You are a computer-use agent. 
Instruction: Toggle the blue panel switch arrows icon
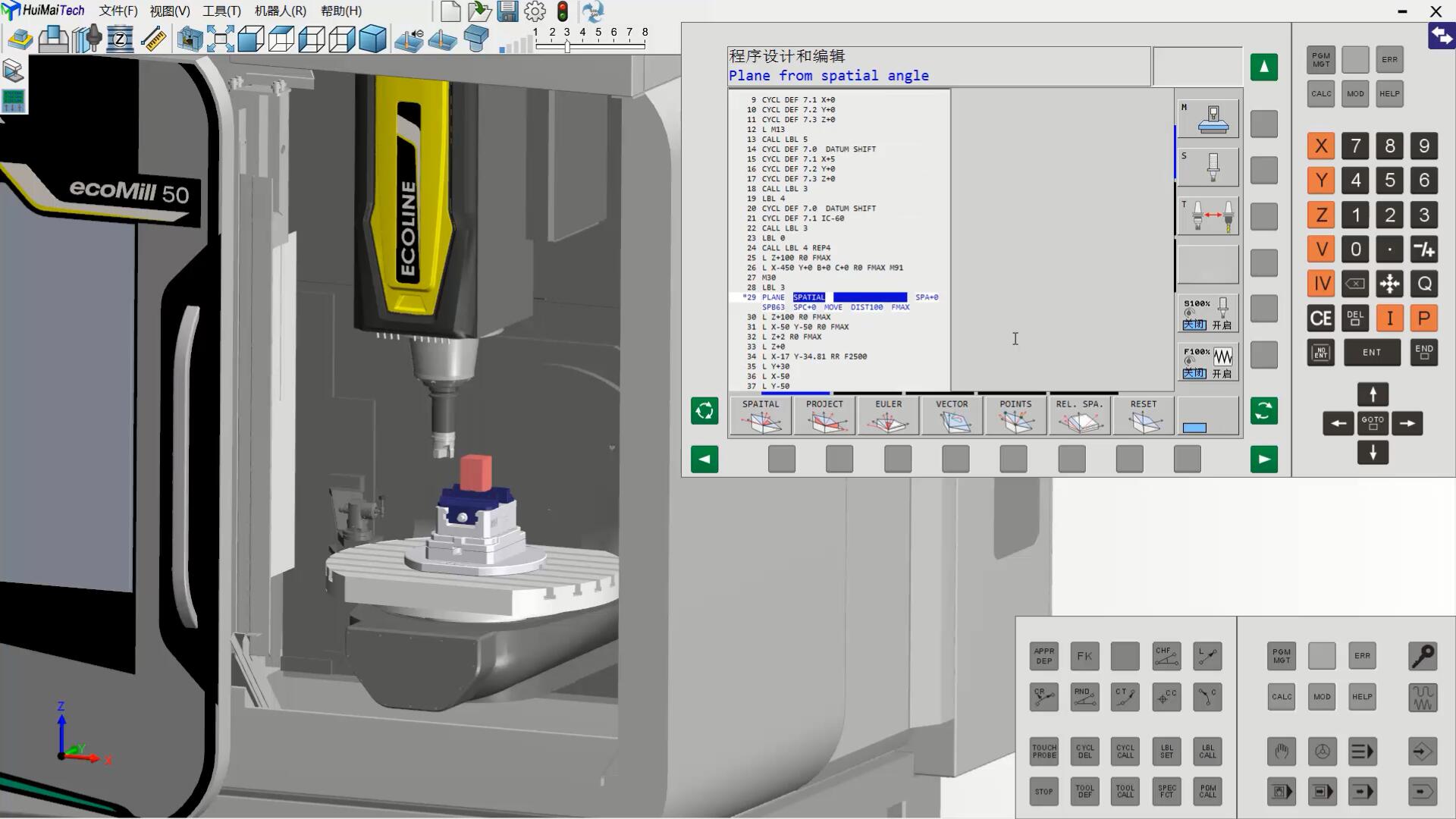pyautogui.click(x=1442, y=36)
